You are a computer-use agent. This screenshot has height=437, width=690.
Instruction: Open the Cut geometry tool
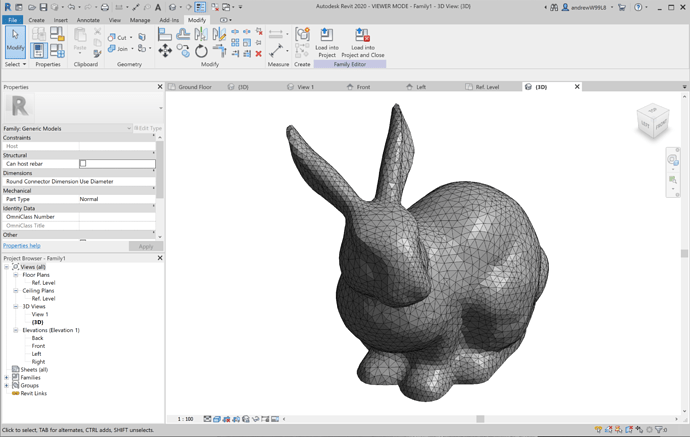[118, 37]
